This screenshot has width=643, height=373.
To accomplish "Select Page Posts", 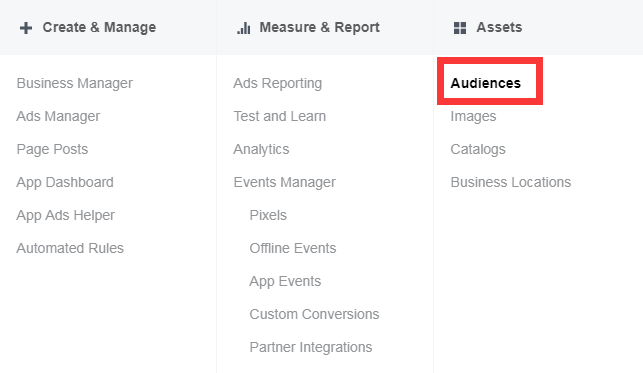I will pos(52,149).
